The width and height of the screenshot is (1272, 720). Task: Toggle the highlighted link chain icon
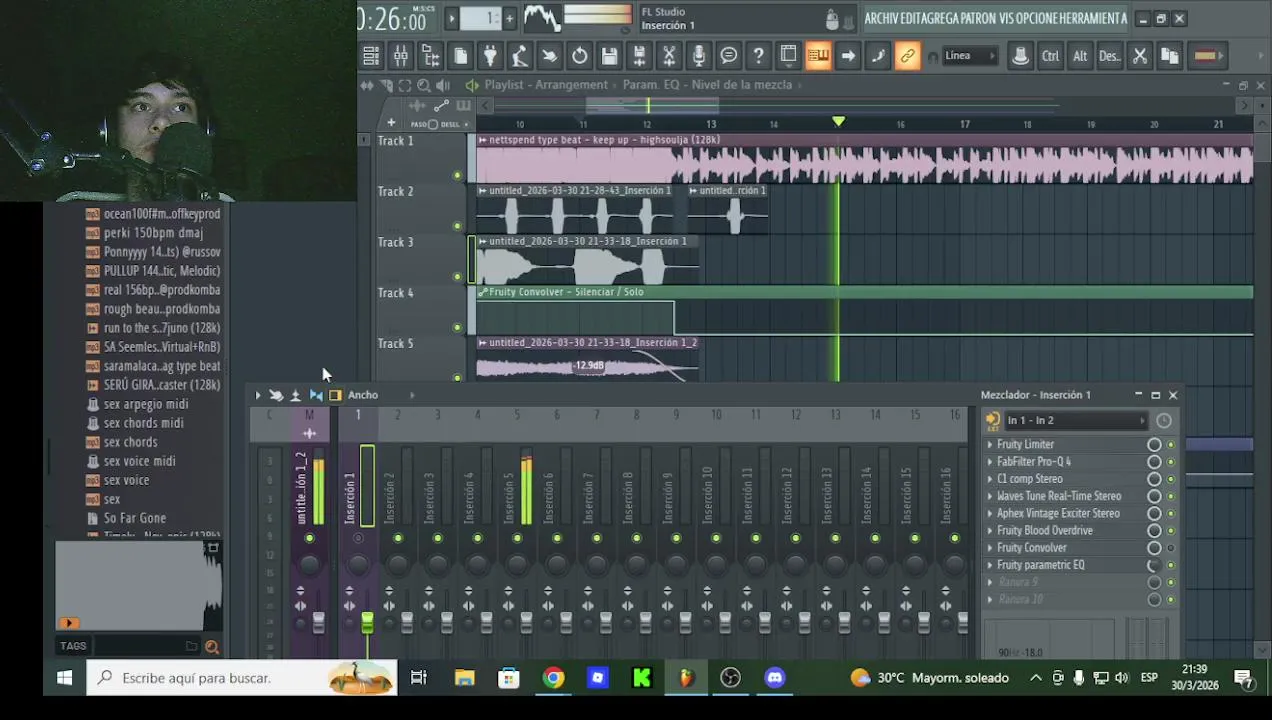[x=907, y=56]
